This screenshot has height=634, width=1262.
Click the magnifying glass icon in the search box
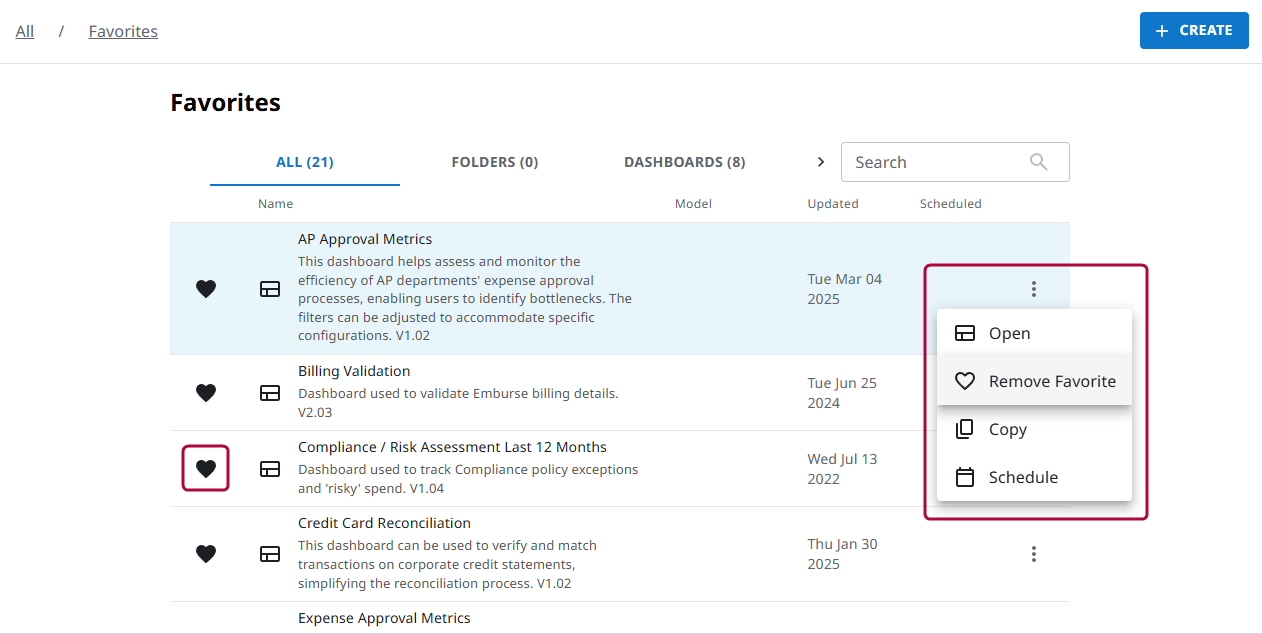pos(1039,161)
